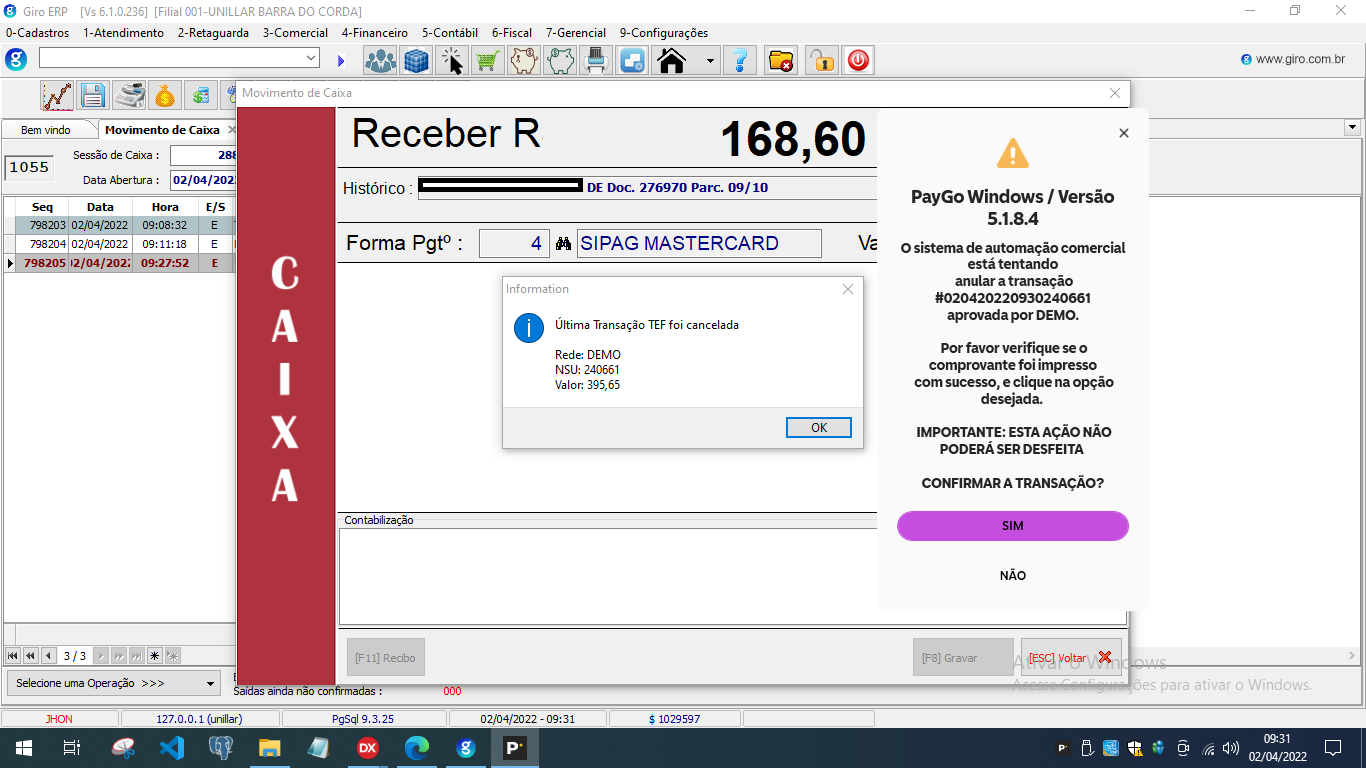Click the red power exit icon
Screen dimensions: 1366x768
click(x=858, y=61)
